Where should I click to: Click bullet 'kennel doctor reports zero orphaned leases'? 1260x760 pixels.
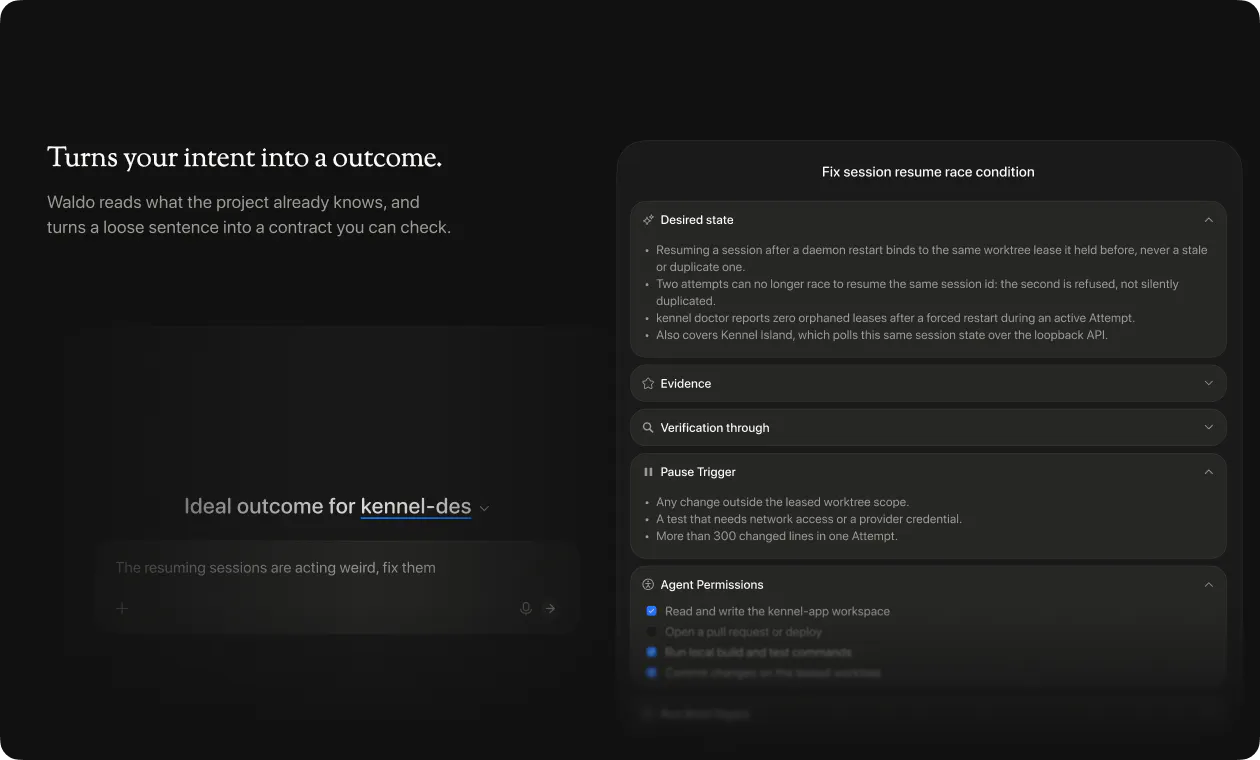[x=895, y=318]
